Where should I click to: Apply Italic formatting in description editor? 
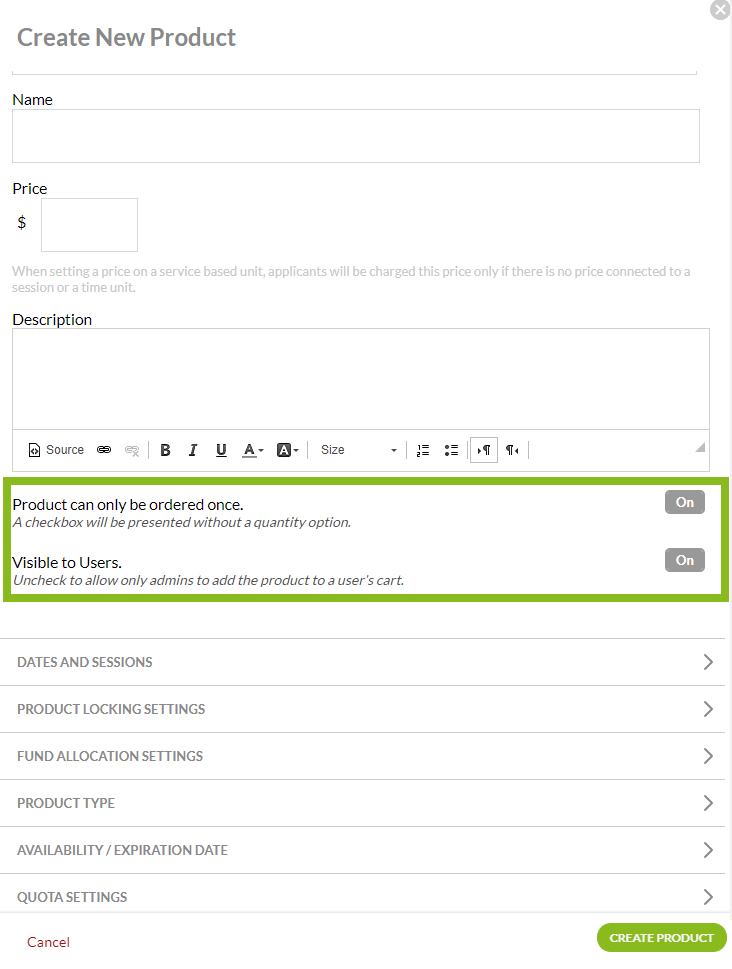(x=193, y=450)
